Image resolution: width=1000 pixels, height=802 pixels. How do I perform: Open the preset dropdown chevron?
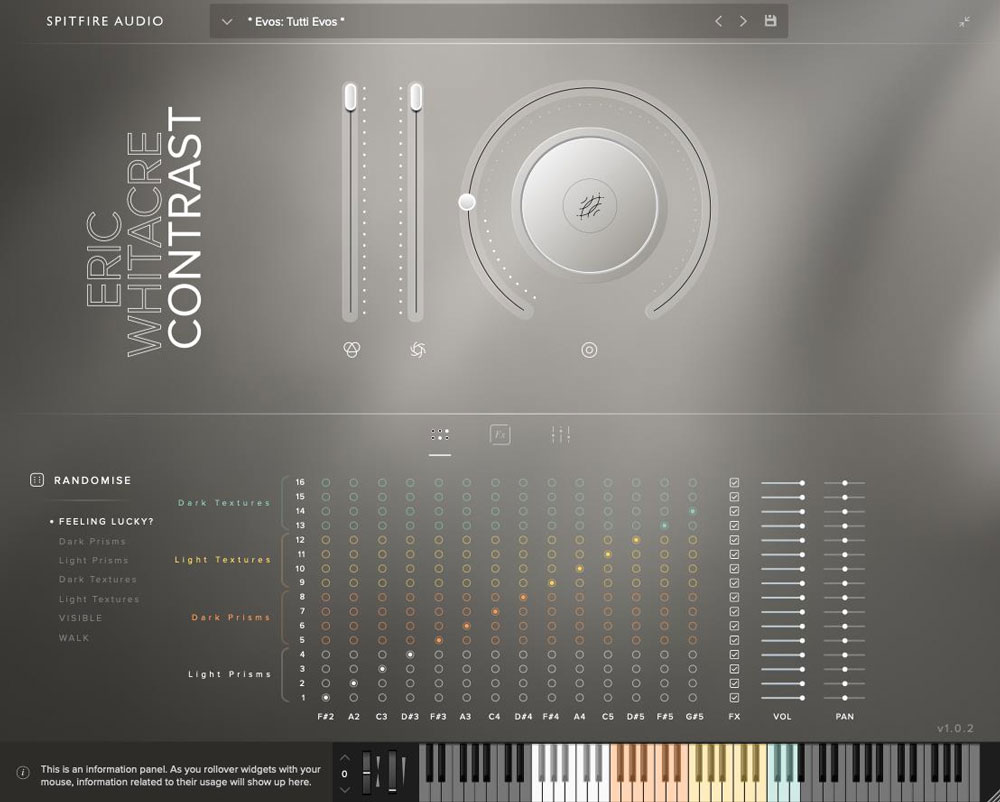coord(226,22)
